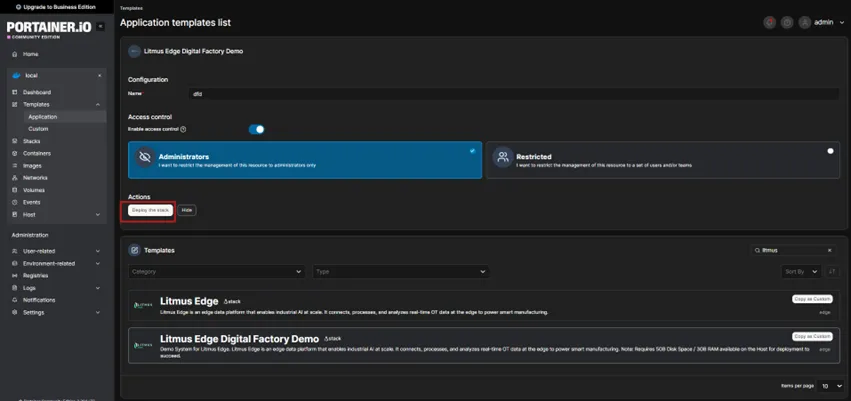Select the Litmus Edge template title
This screenshot has width=851, height=401.
[189, 301]
